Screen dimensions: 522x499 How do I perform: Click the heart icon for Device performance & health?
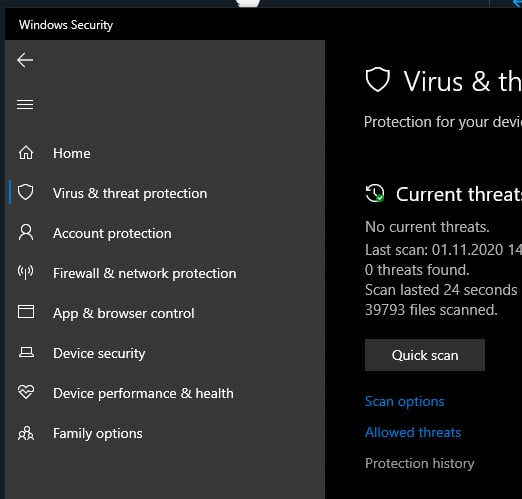(26, 392)
